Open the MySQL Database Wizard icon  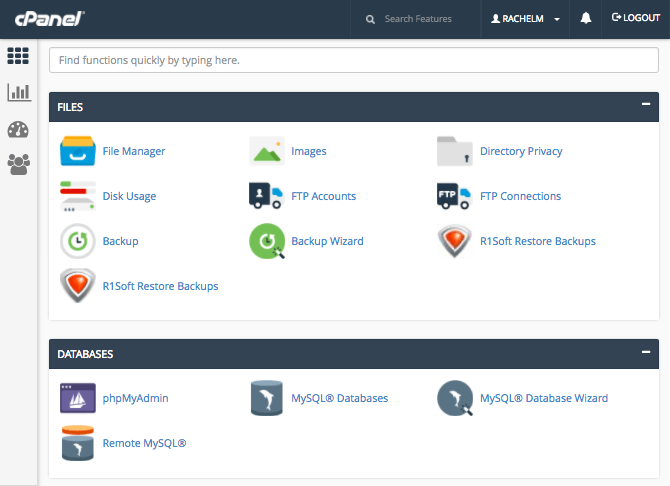pos(455,398)
